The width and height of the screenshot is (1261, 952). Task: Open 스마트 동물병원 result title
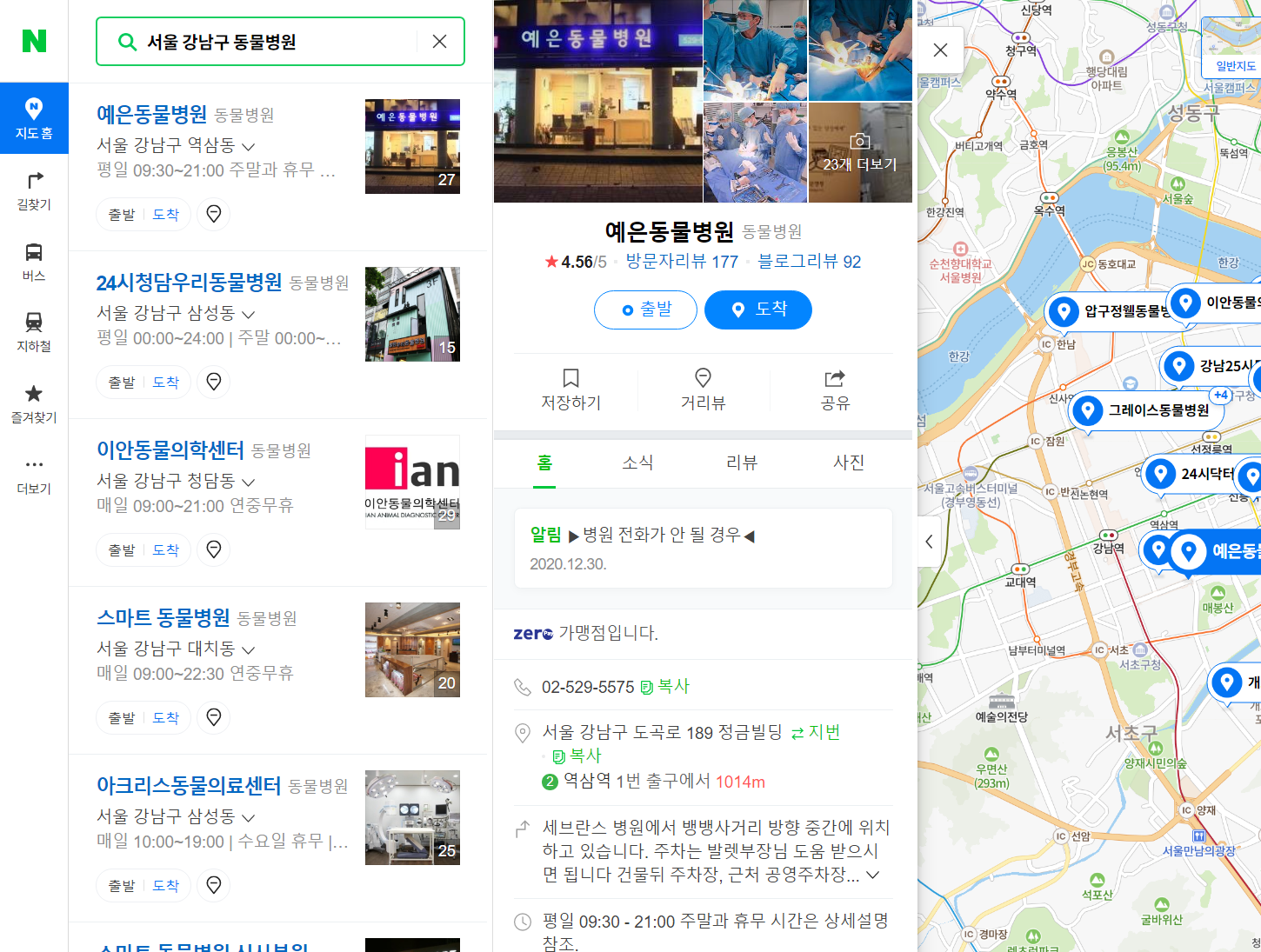(163, 617)
